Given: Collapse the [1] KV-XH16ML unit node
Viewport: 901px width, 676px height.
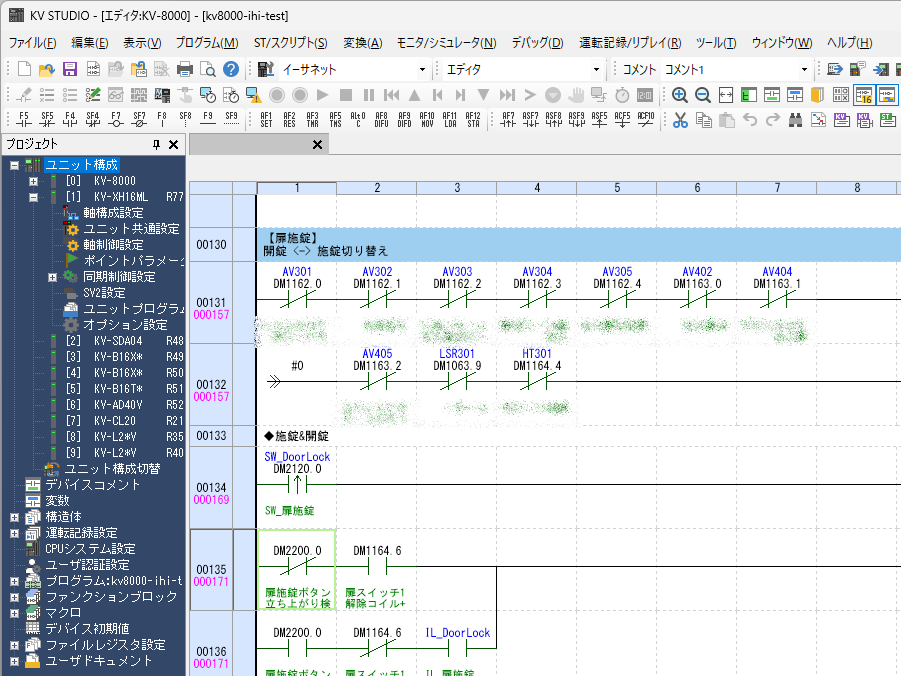Looking at the screenshot, I should pyautogui.click(x=33, y=197).
